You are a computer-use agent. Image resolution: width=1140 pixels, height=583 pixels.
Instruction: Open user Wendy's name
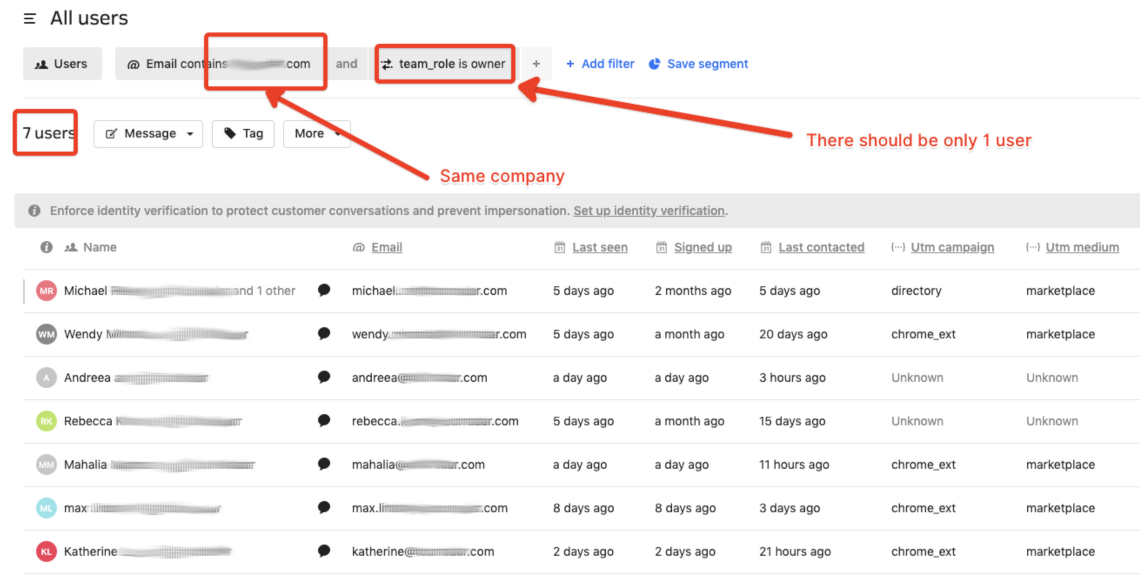click(x=156, y=334)
